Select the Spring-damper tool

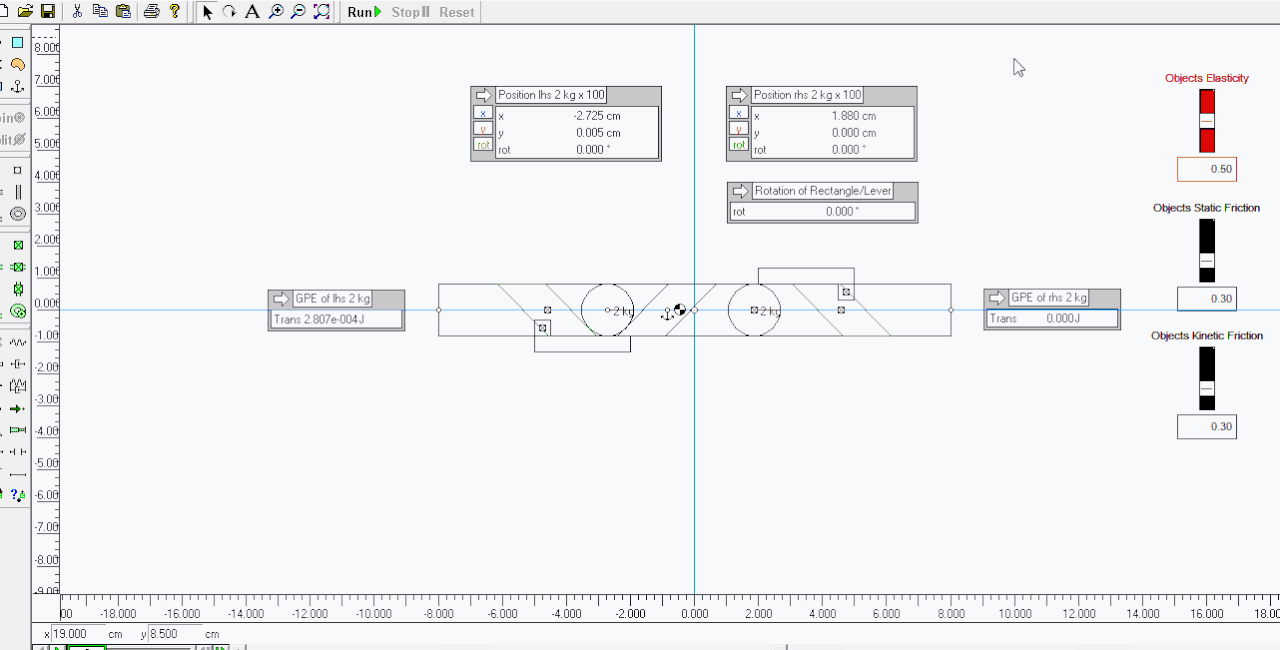click(x=18, y=386)
